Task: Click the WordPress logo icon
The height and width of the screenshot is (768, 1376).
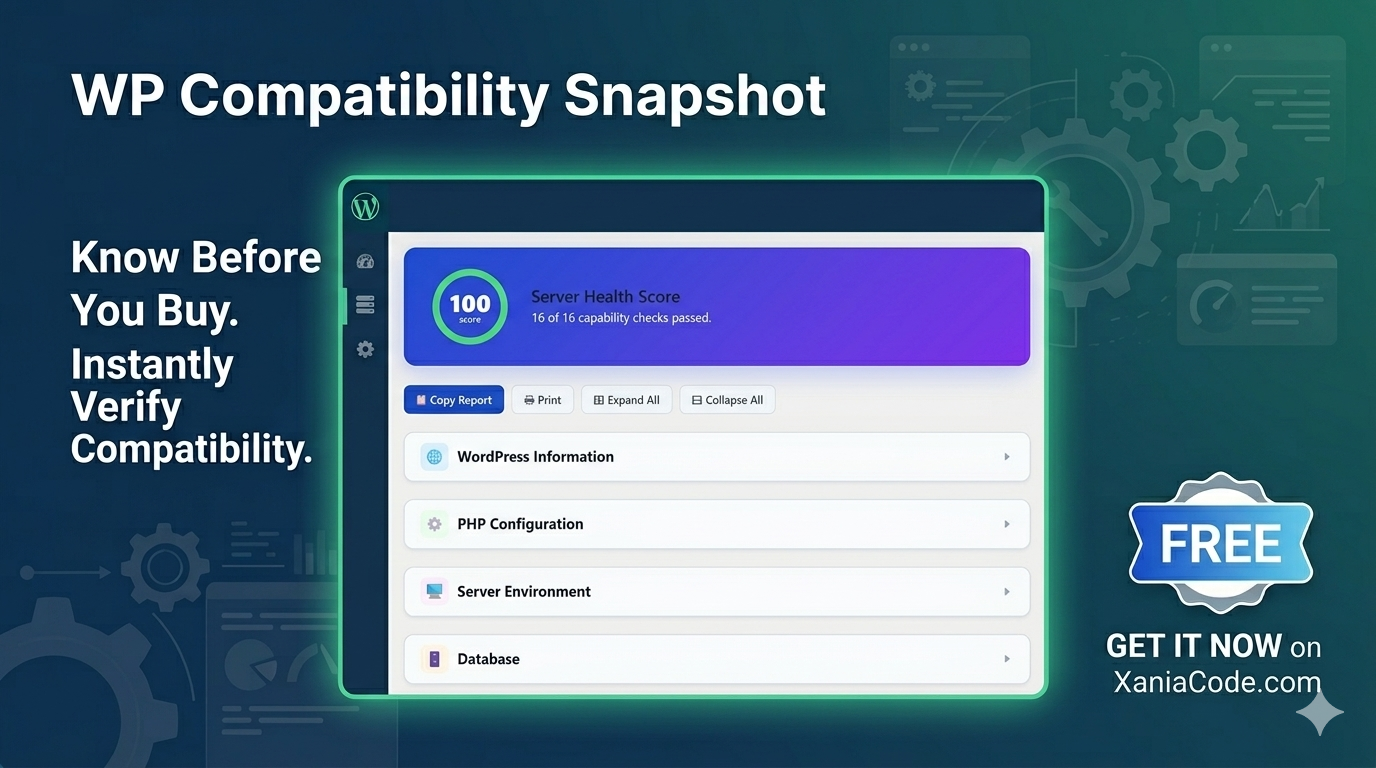Action: click(364, 206)
